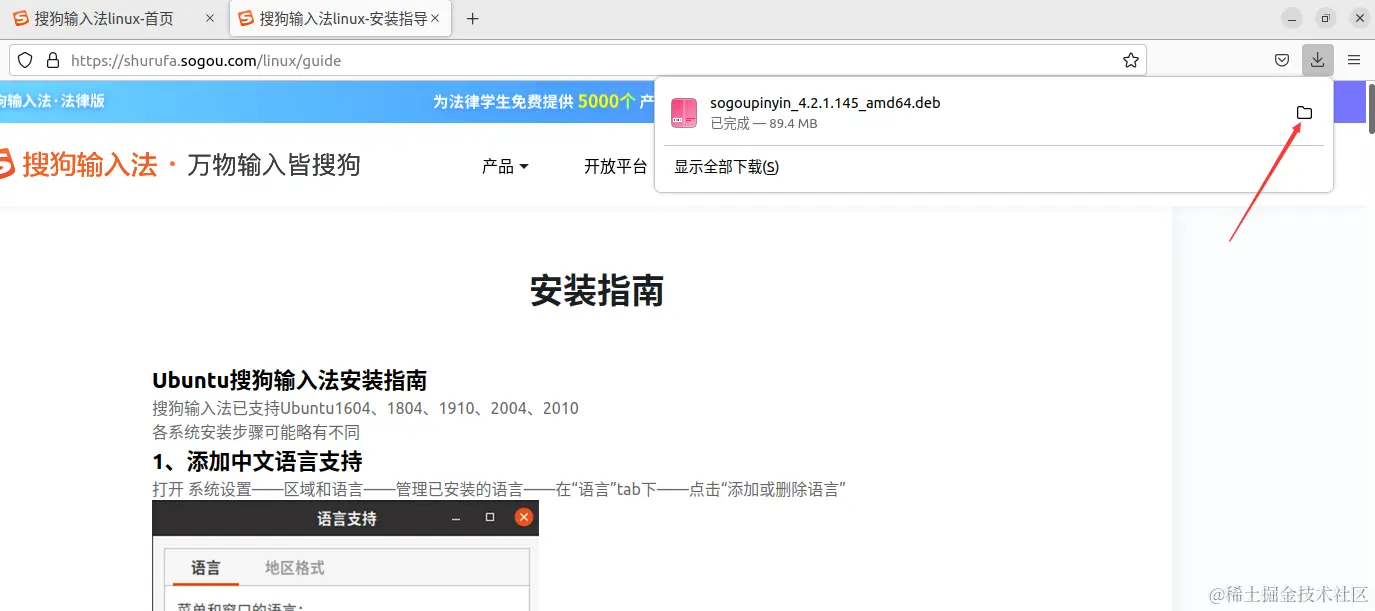Close the 搜狗输入法linux-安装指导 tab
Screen dimensions: 1375x611
click(x=435, y=18)
